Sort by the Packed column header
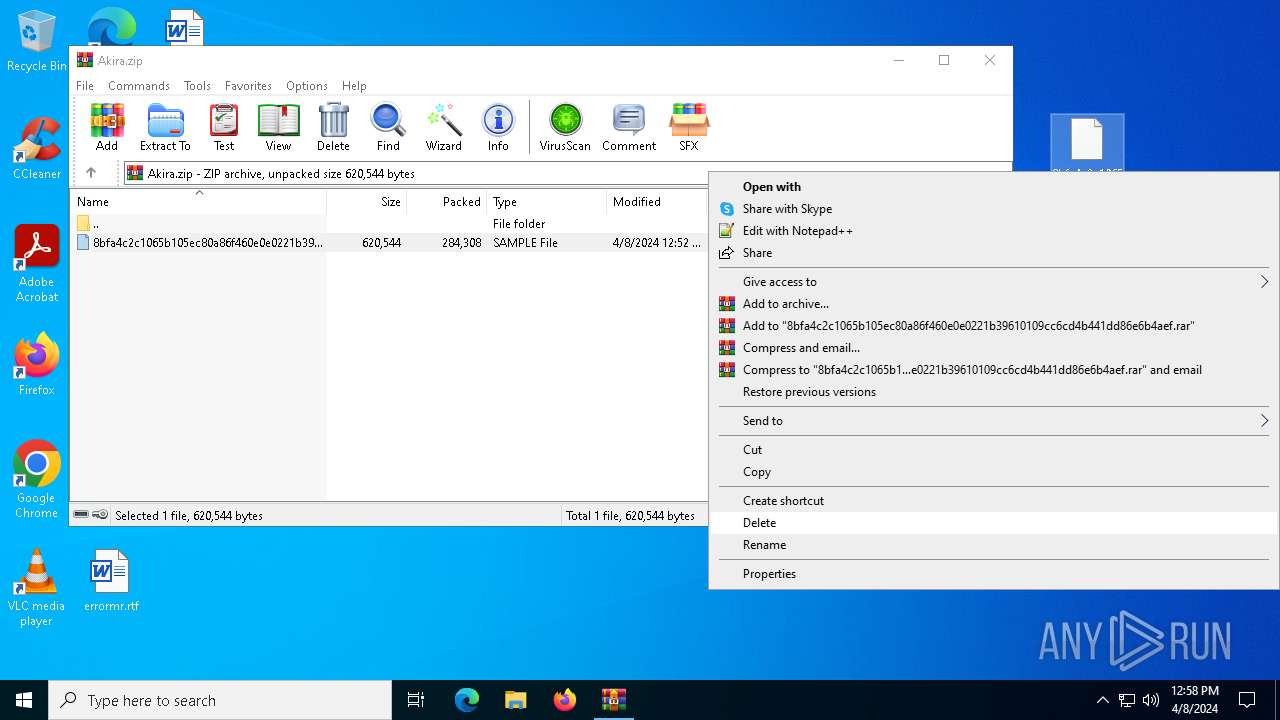The width and height of the screenshot is (1280, 720). coord(447,202)
